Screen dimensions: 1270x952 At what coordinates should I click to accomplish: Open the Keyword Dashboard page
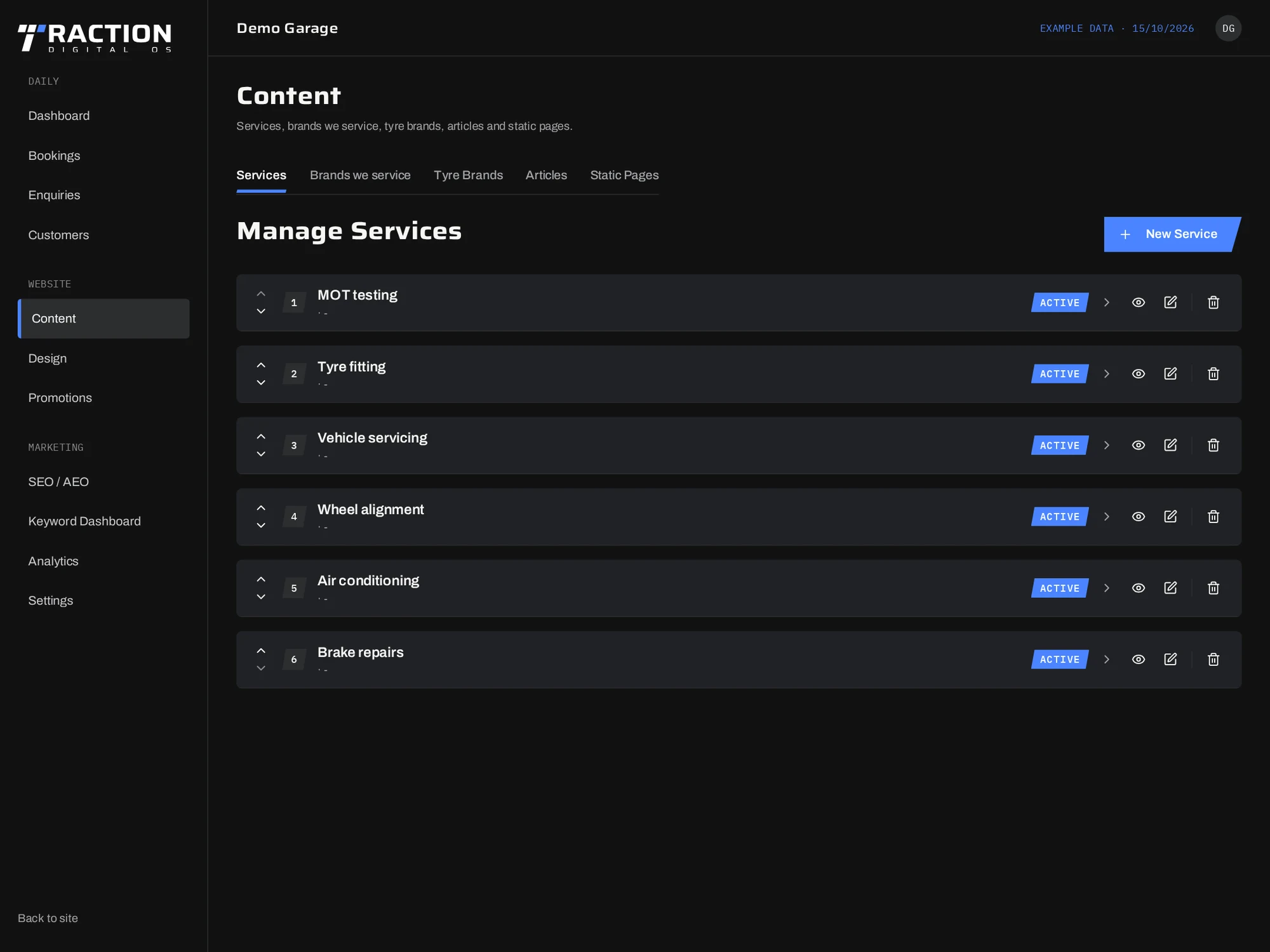click(104, 521)
